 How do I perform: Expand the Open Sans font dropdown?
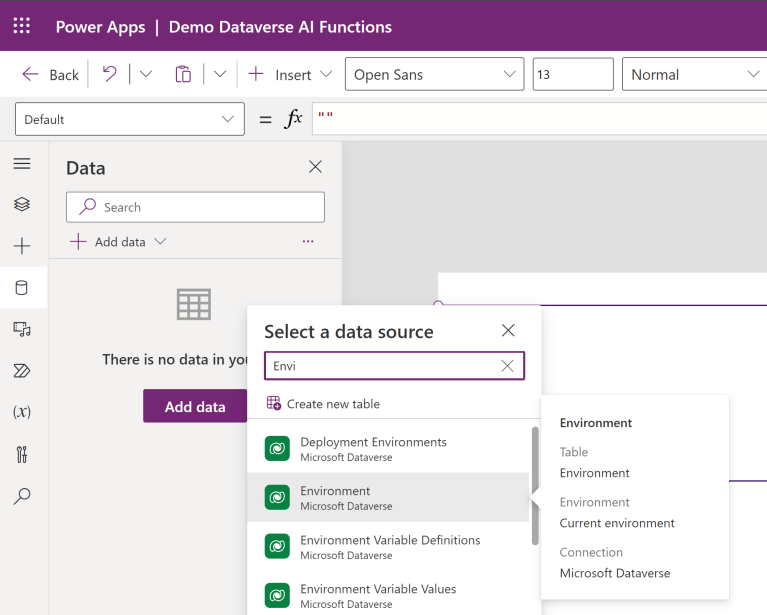pyautogui.click(x=434, y=75)
